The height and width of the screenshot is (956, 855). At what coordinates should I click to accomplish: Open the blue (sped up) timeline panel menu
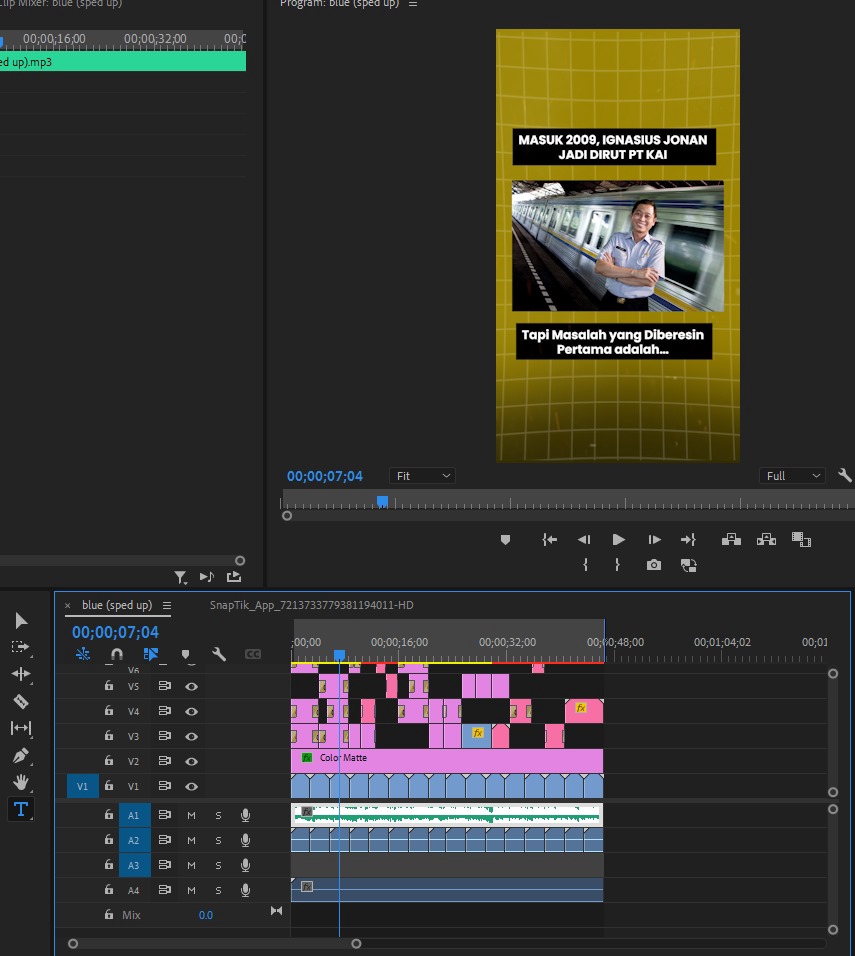(x=167, y=605)
